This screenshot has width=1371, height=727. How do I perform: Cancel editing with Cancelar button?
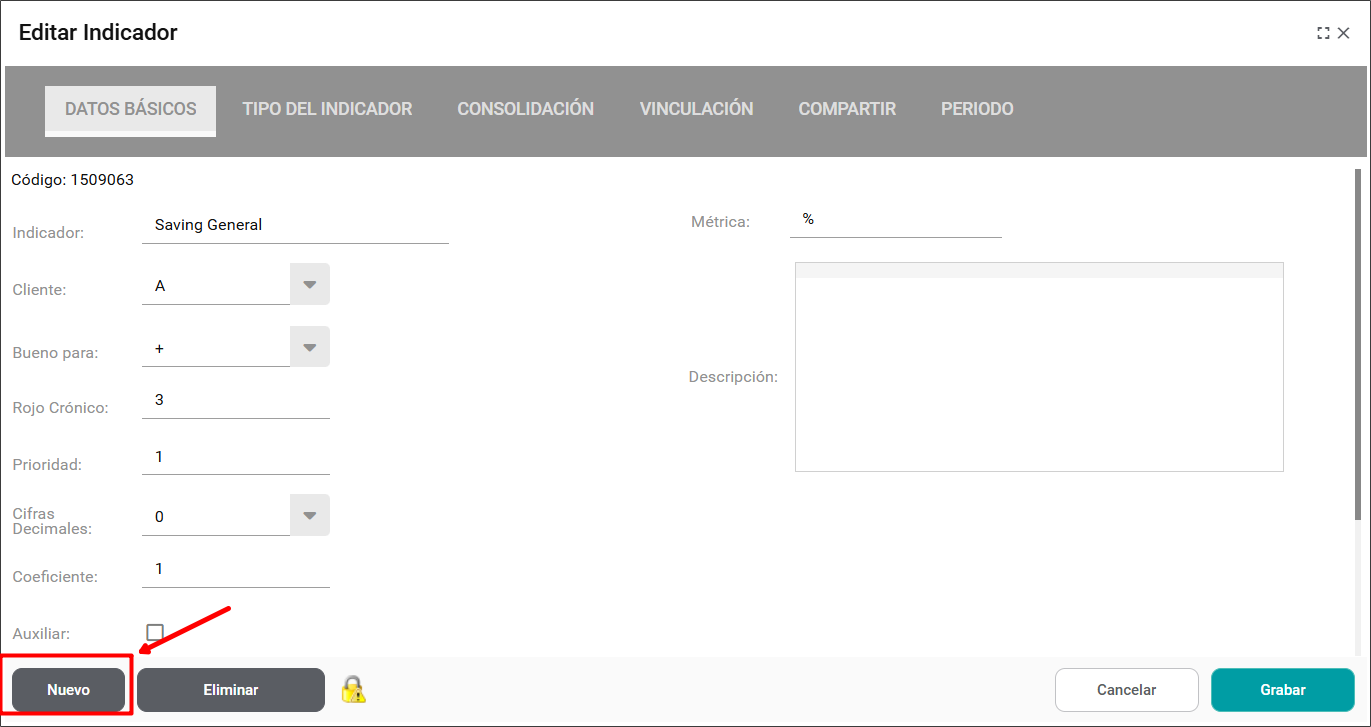[x=1126, y=690]
